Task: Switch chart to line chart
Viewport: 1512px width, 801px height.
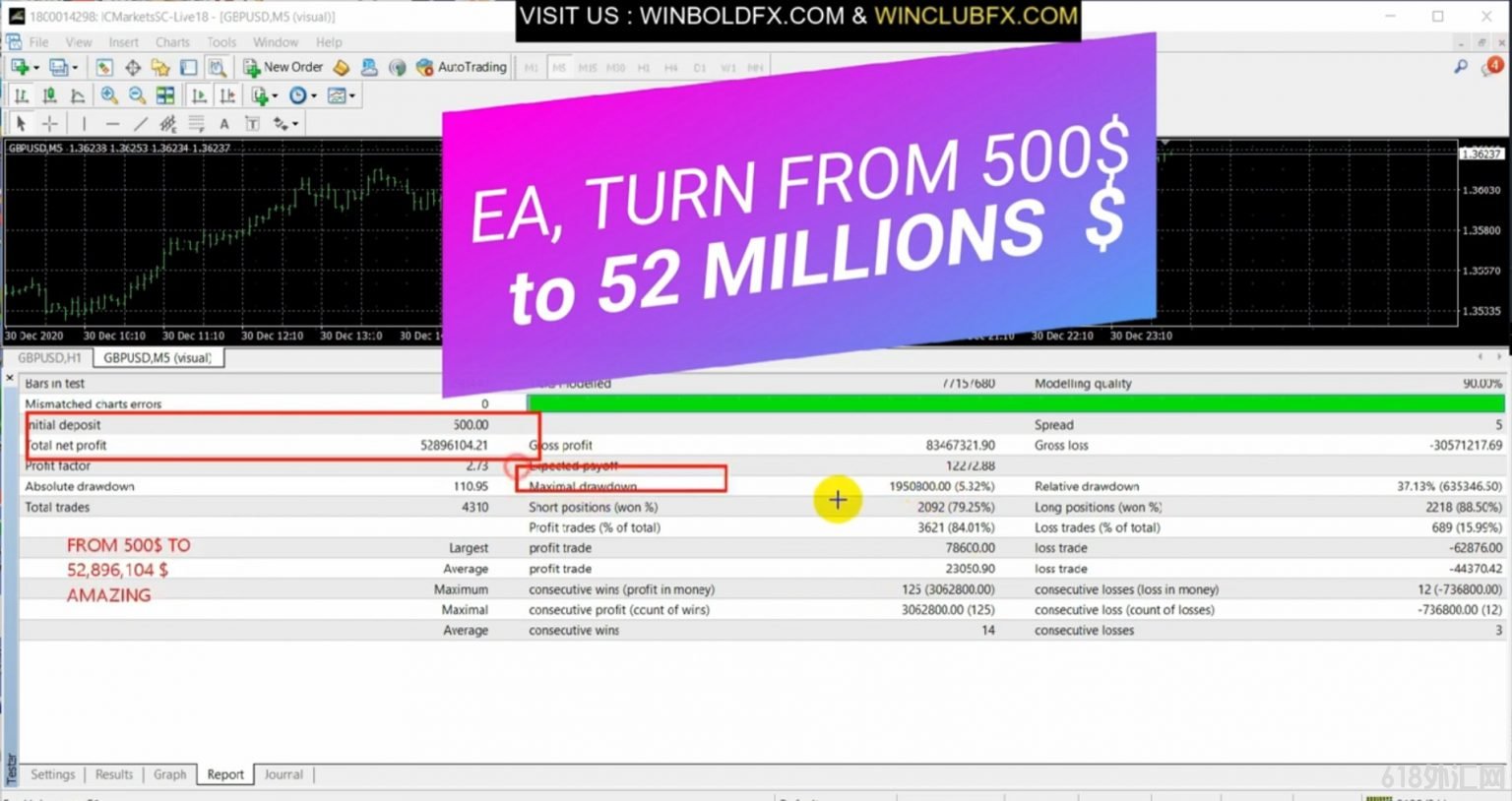Action: click(x=78, y=95)
